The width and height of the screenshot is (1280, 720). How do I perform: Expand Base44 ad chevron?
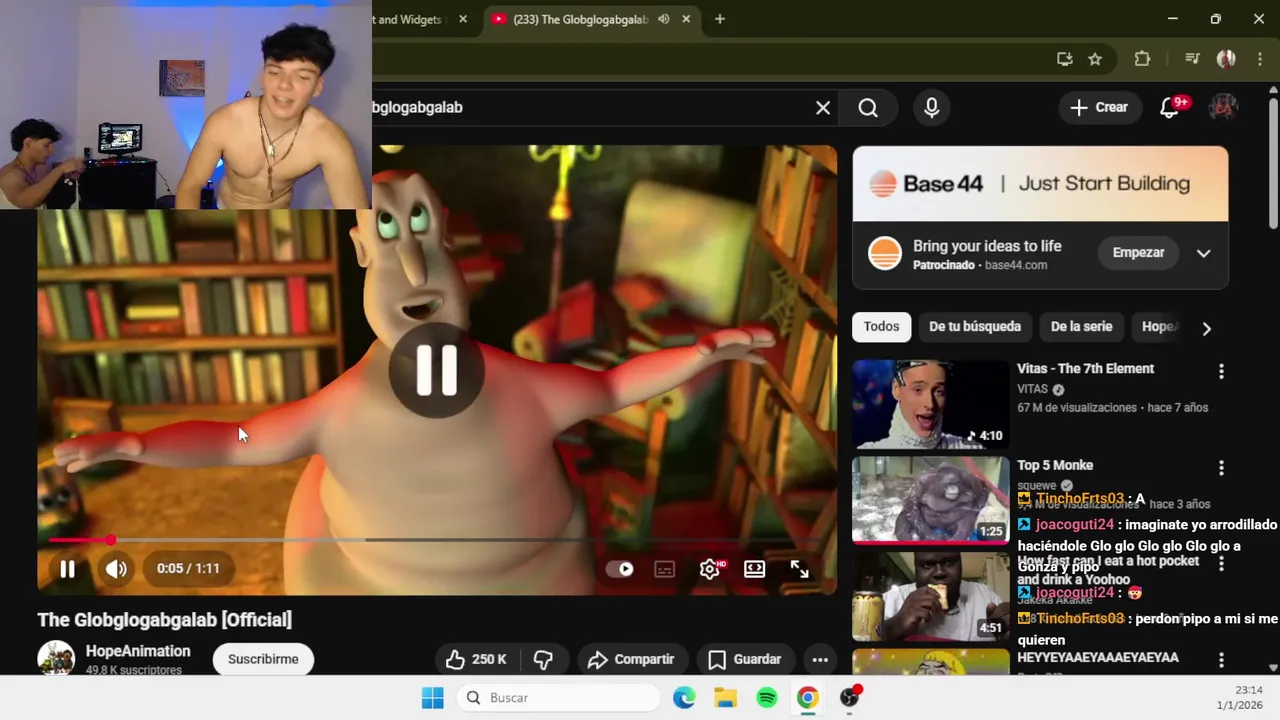tap(1204, 253)
